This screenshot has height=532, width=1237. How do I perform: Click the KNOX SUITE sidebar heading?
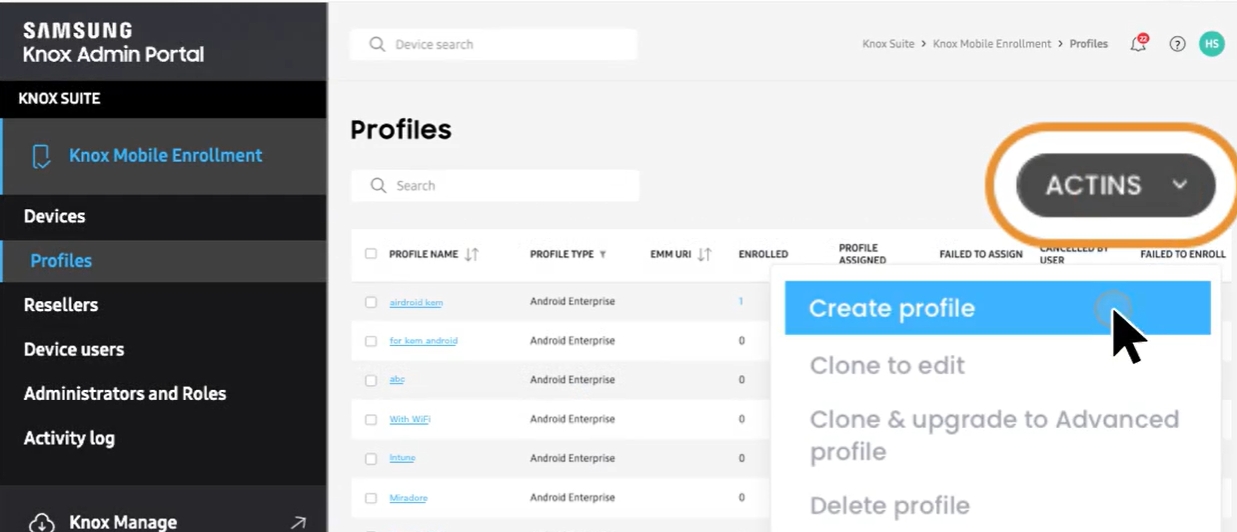click(x=59, y=99)
